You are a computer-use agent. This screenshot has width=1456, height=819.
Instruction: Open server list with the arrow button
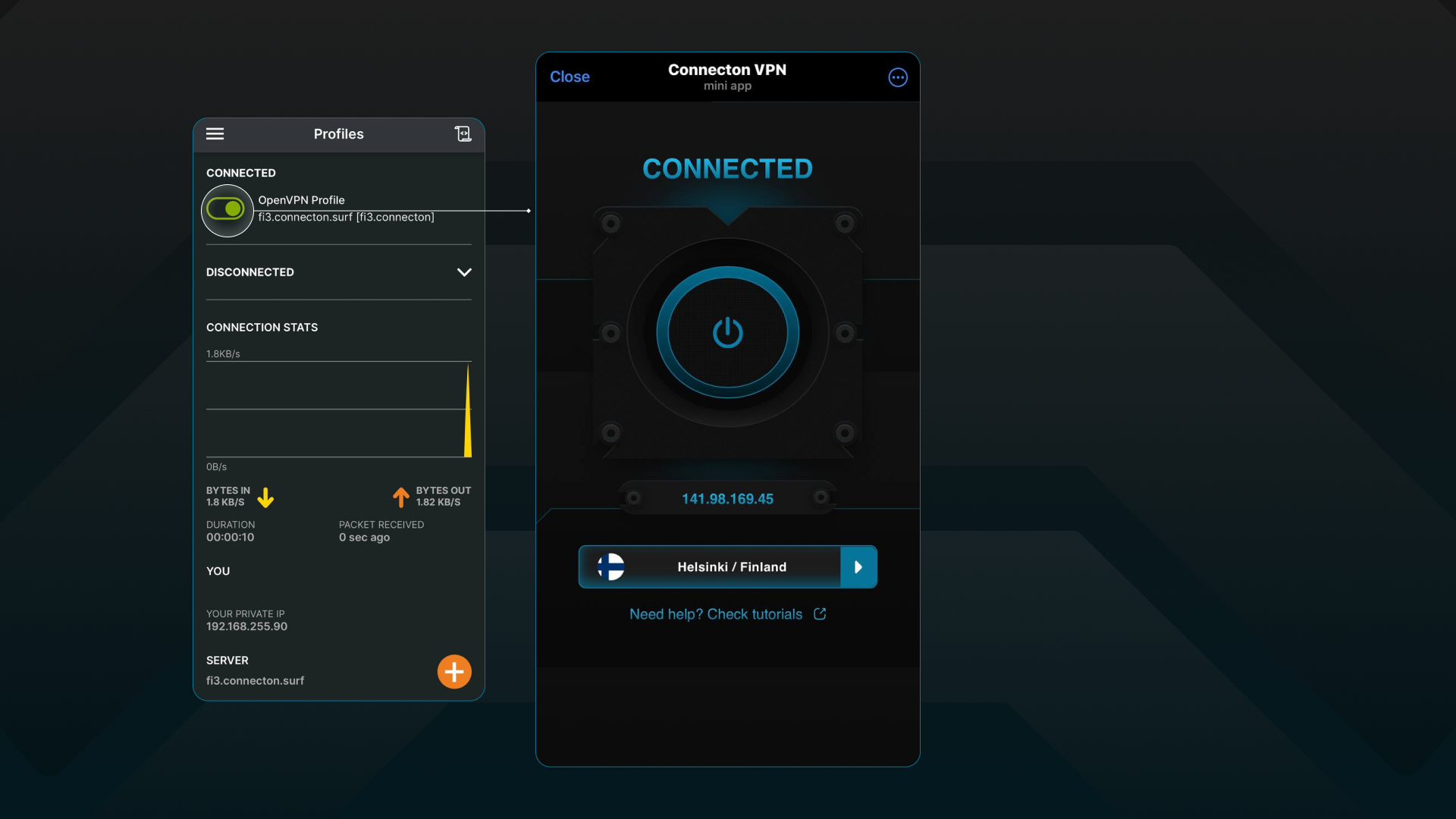coord(858,566)
